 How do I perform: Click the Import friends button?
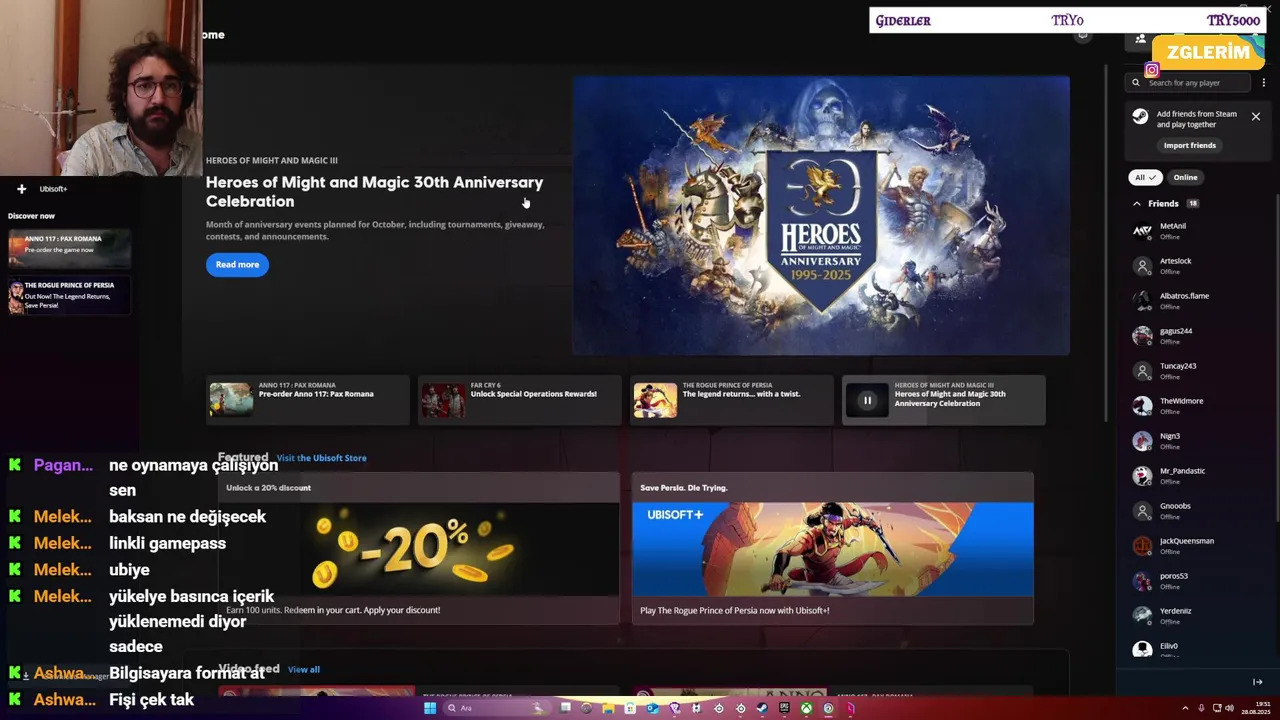click(1189, 146)
